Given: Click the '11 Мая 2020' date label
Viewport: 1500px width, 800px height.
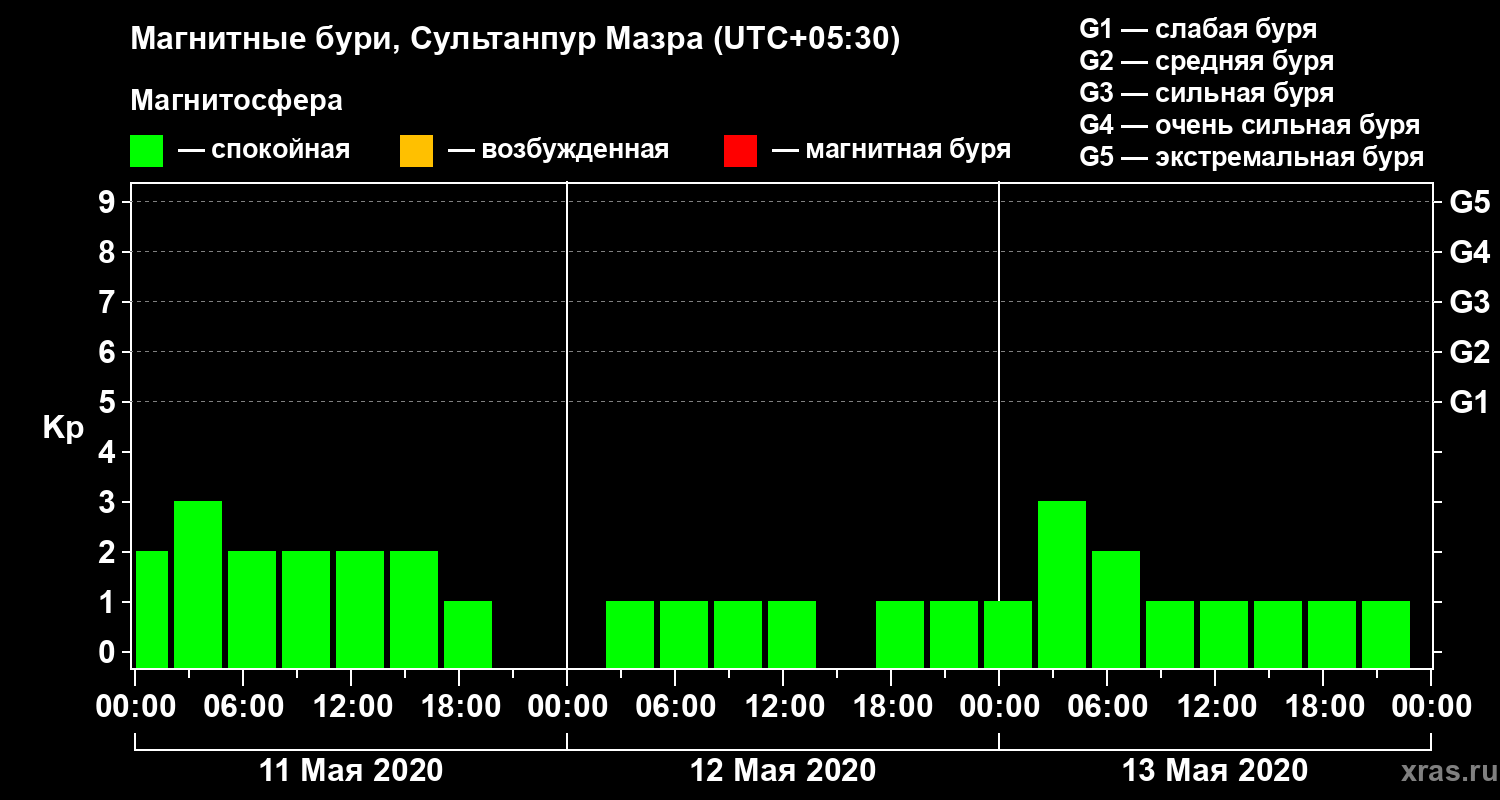Looking at the screenshot, I should pos(351,771).
